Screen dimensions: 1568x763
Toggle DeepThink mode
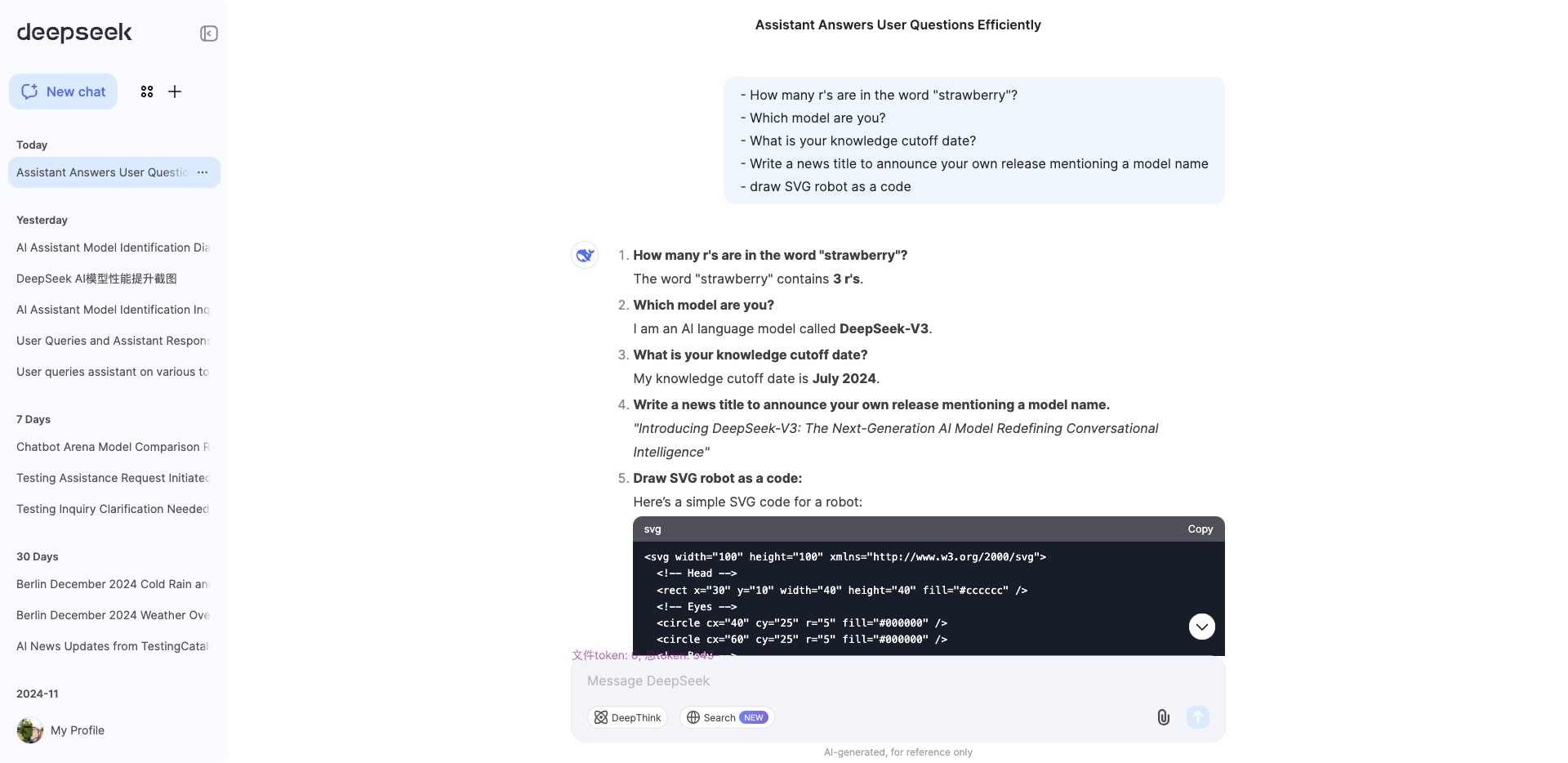pos(627,717)
